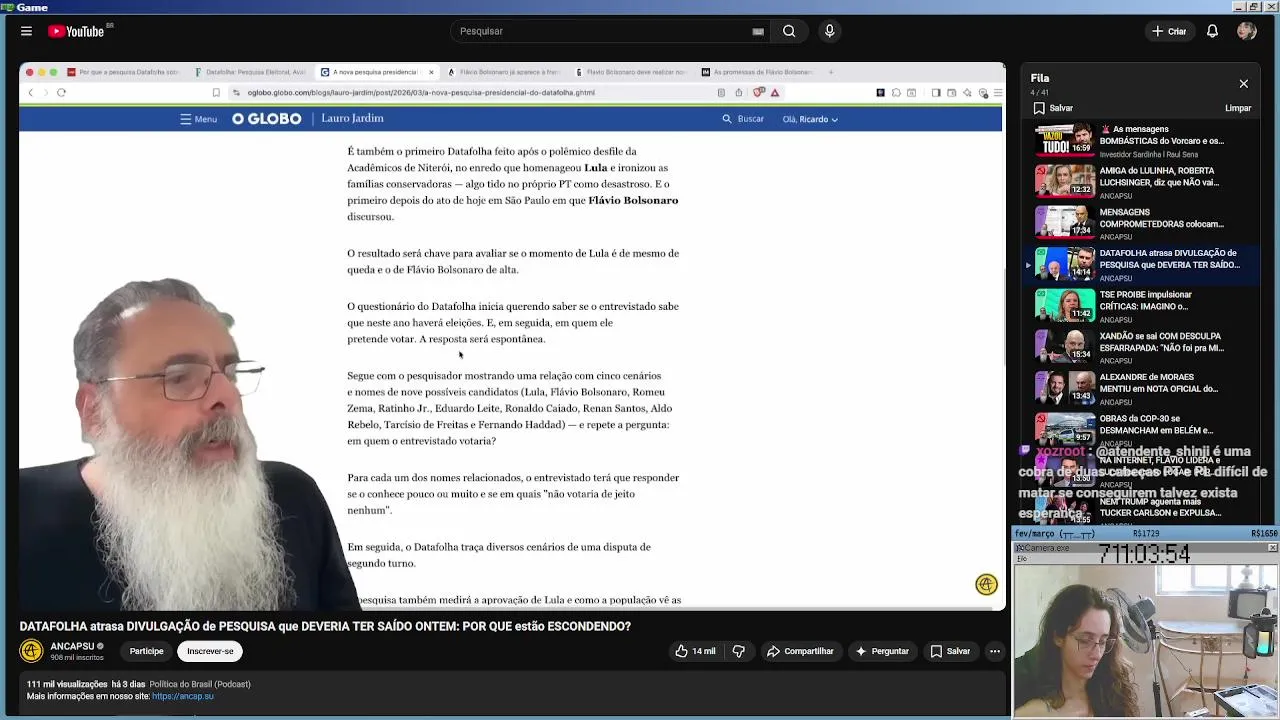Open a new tab with the plus button

click(830, 72)
